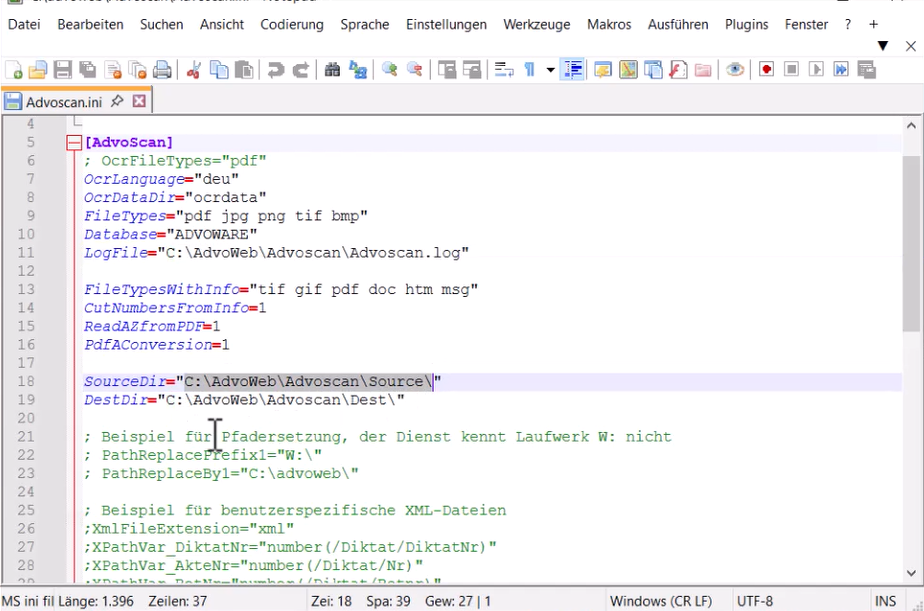924x611 pixels.
Task: Open the Makros menu
Action: 609,24
